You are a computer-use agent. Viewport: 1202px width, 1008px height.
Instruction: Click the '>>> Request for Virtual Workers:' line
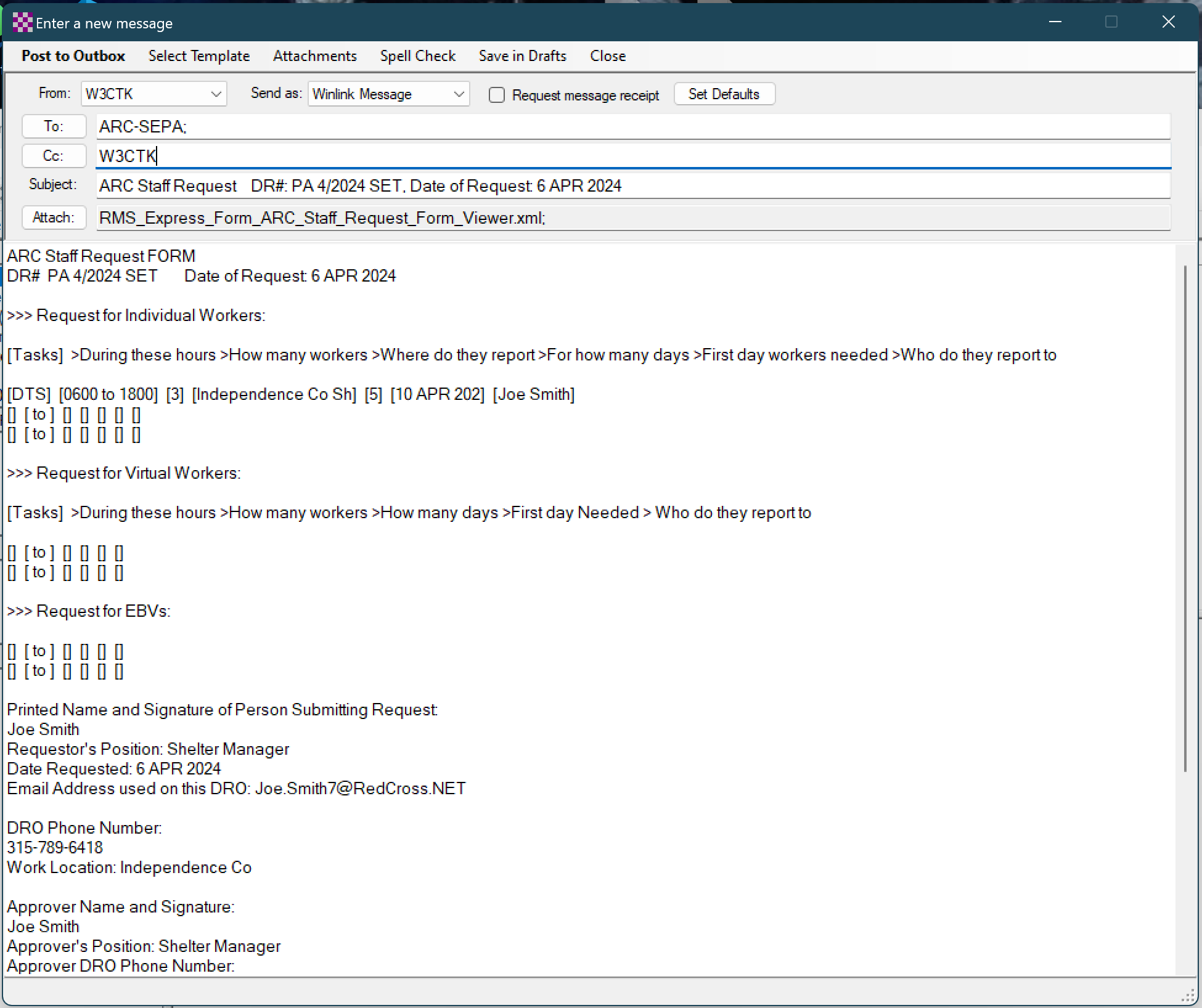click(x=124, y=473)
